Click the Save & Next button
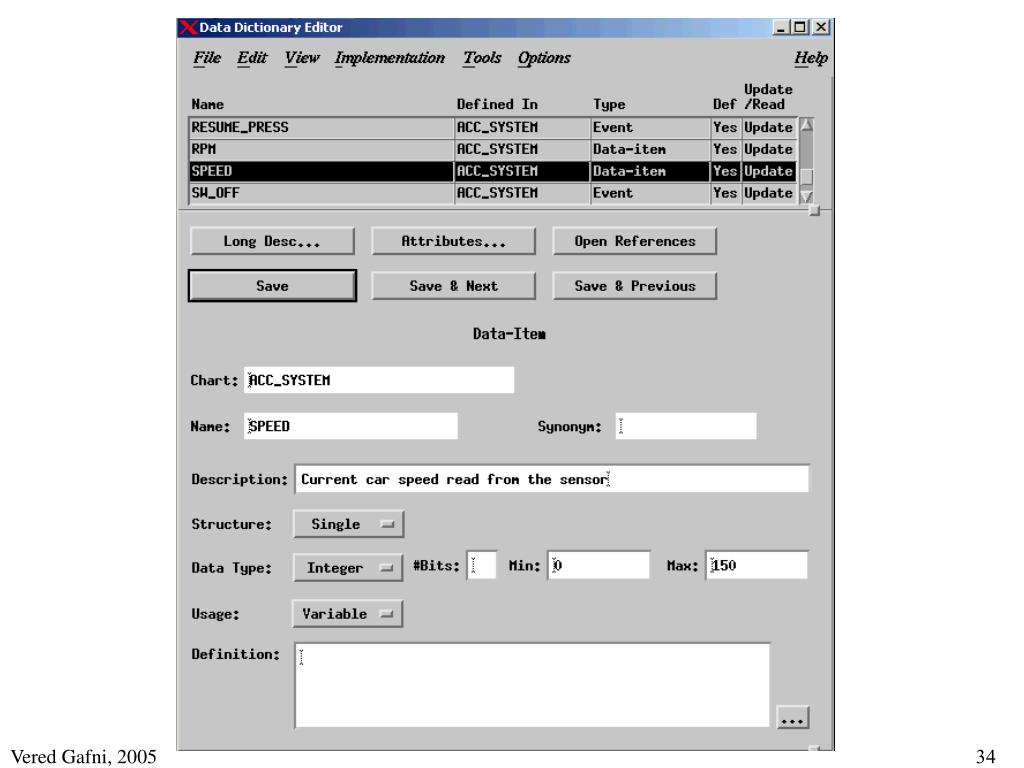The image size is (1024, 768). pos(454,286)
